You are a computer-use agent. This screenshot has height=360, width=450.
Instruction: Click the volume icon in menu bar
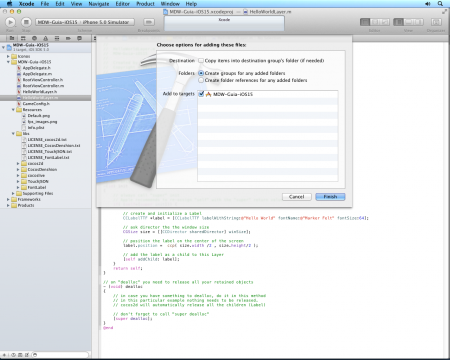[x=428, y=4]
